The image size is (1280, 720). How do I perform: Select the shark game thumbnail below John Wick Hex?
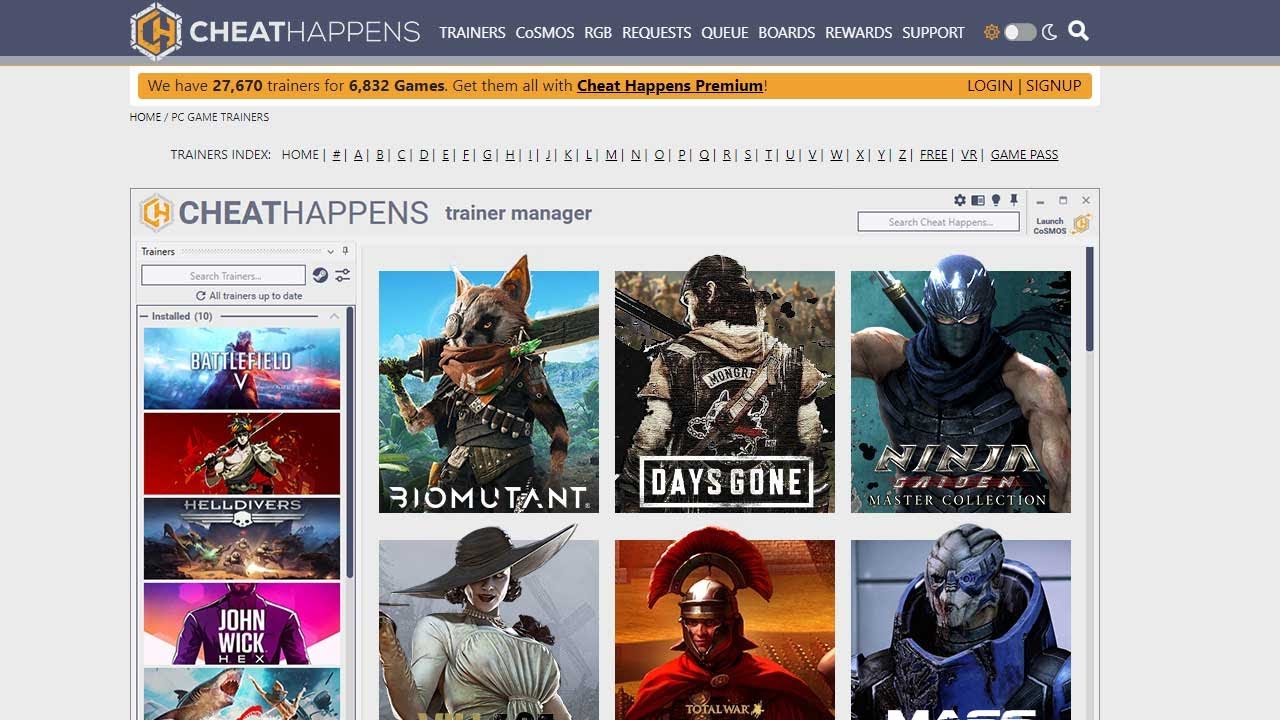[x=242, y=694]
